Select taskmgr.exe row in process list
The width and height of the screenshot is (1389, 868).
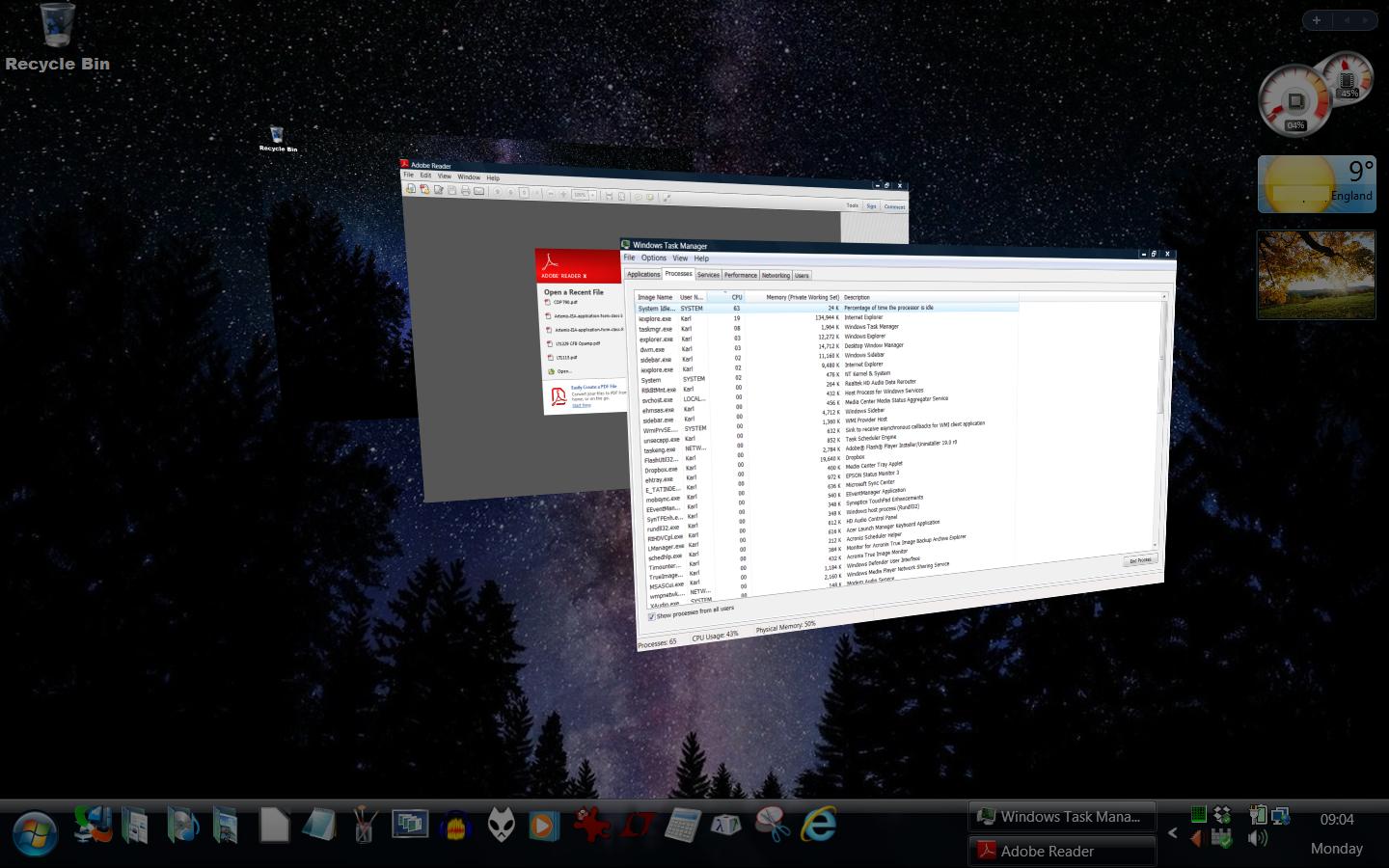[x=828, y=328]
